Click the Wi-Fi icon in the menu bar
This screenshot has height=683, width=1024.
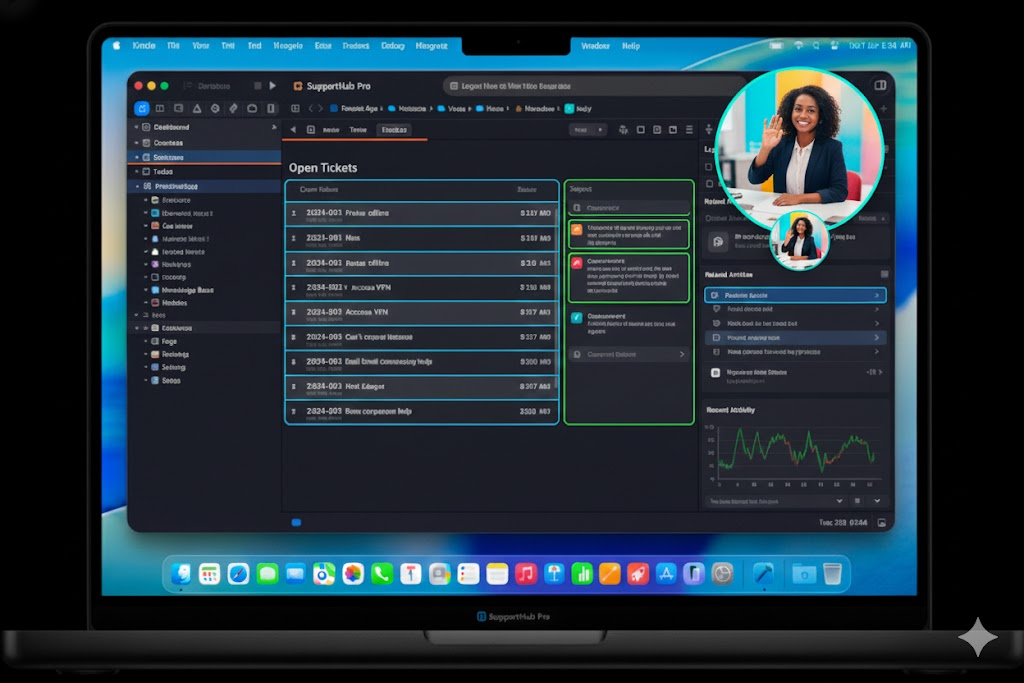tap(798, 46)
